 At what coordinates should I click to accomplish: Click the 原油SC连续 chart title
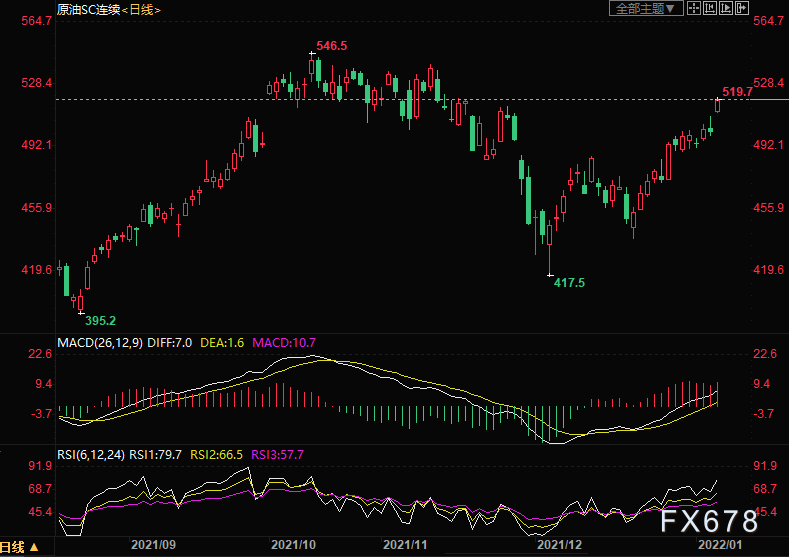tap(89, 10)
